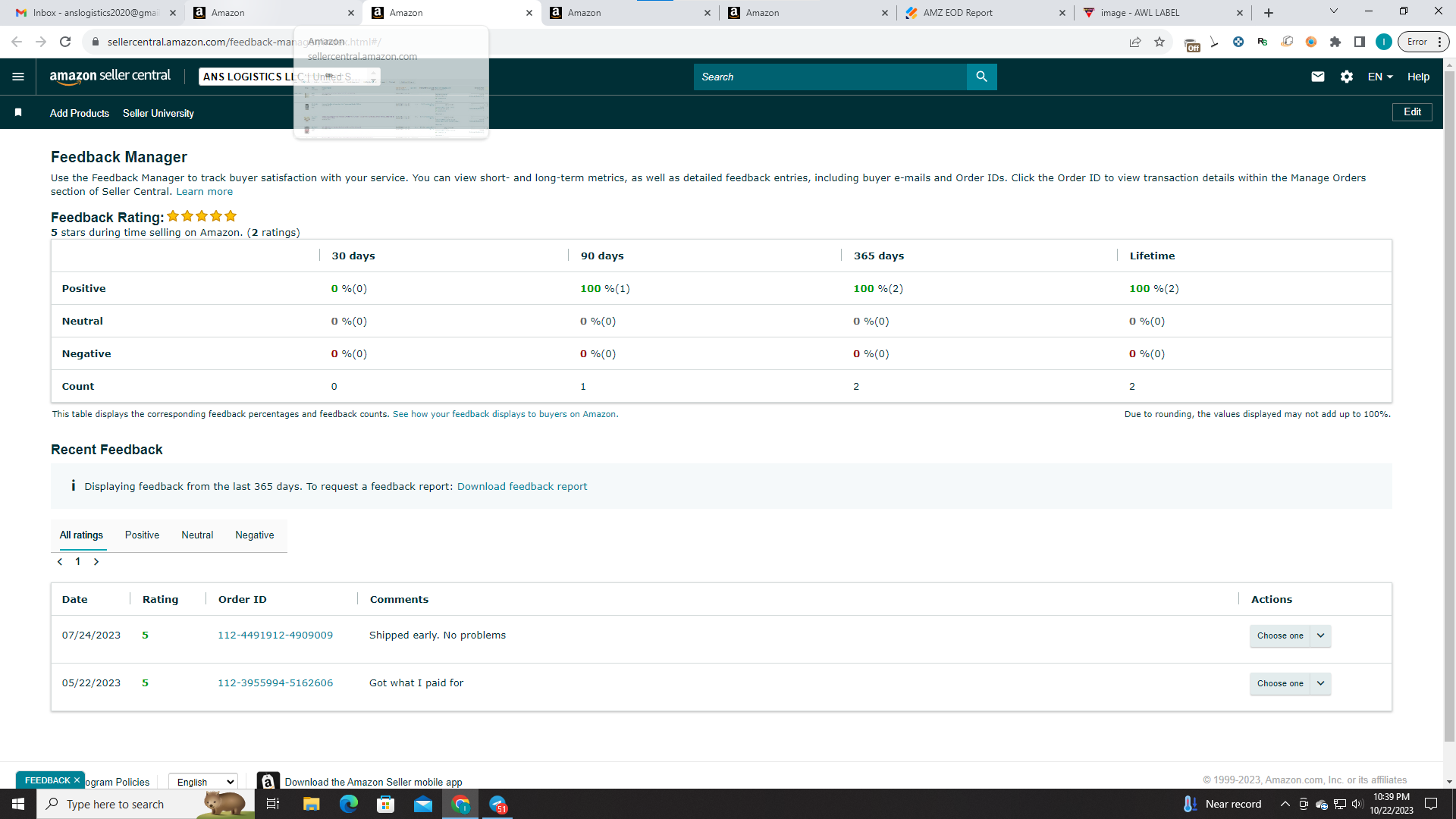This screenshot has width=1456, height=819.
Task: Click the volume speaker tray icon
Action: click(1357, 804)
